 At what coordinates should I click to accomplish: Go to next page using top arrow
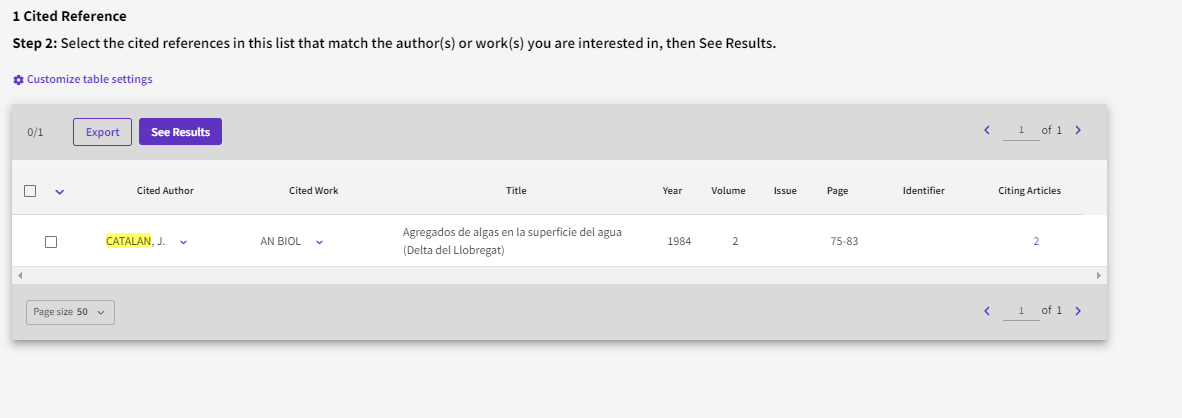(1078, 131)
